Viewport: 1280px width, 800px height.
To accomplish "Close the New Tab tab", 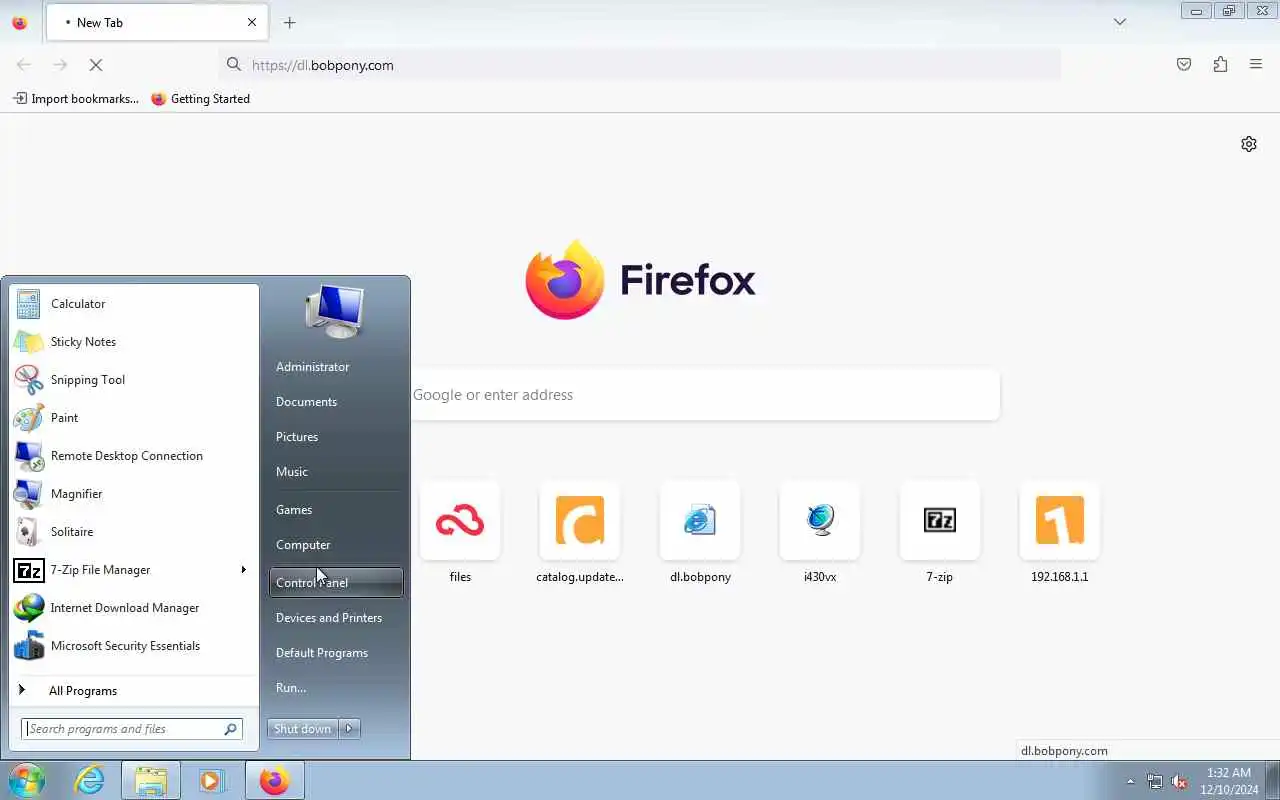I will tap(252, 22).
